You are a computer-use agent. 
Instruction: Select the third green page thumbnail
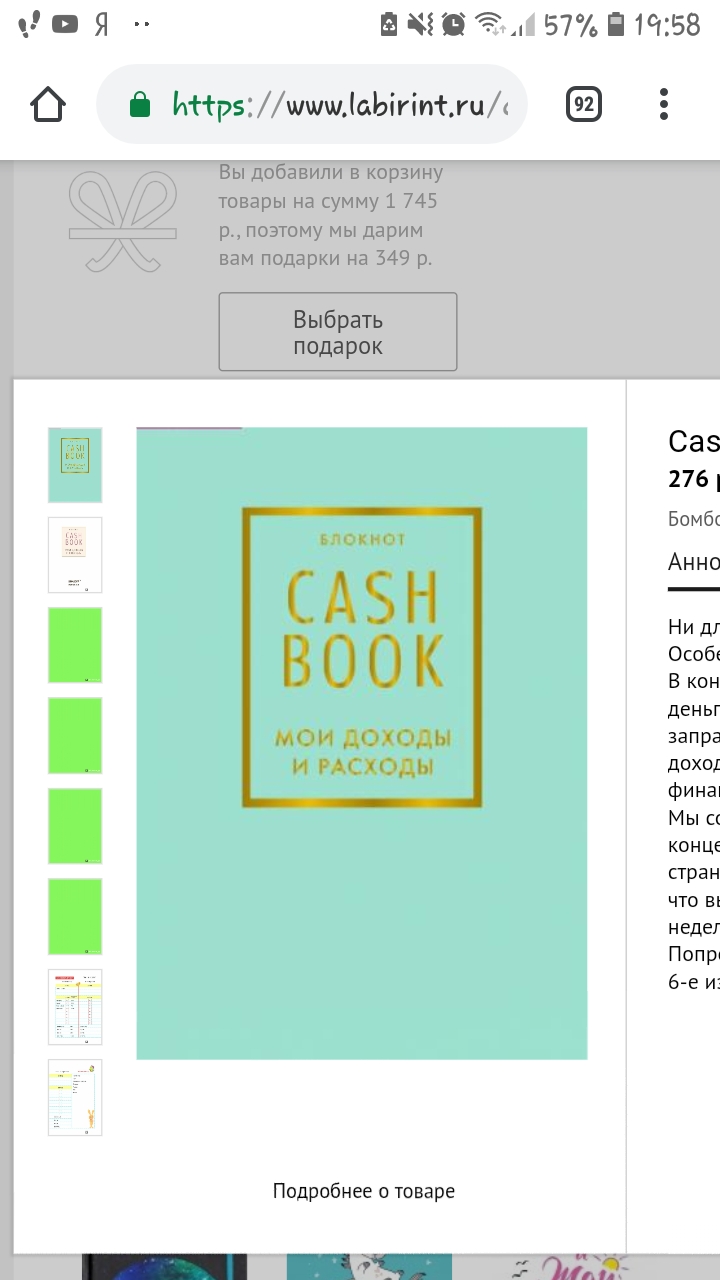click(x=75, y=645)
